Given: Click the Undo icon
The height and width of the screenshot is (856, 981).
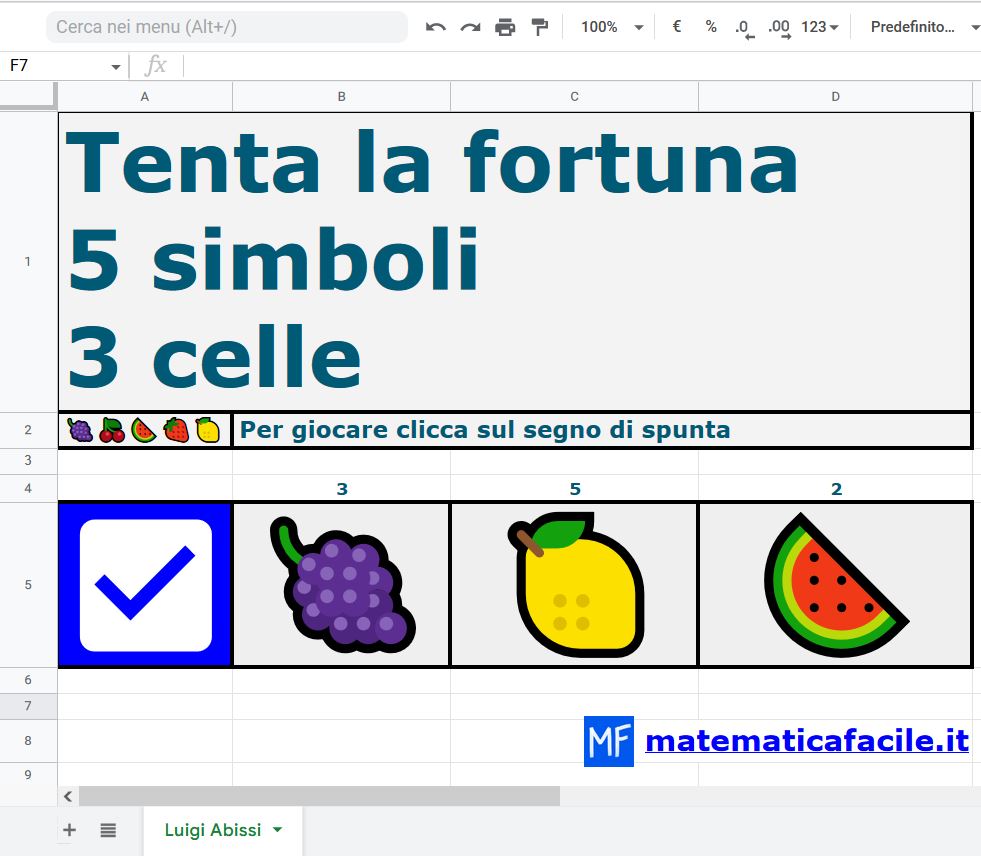Looking at the screenshot, I should [x=436, y=27].
